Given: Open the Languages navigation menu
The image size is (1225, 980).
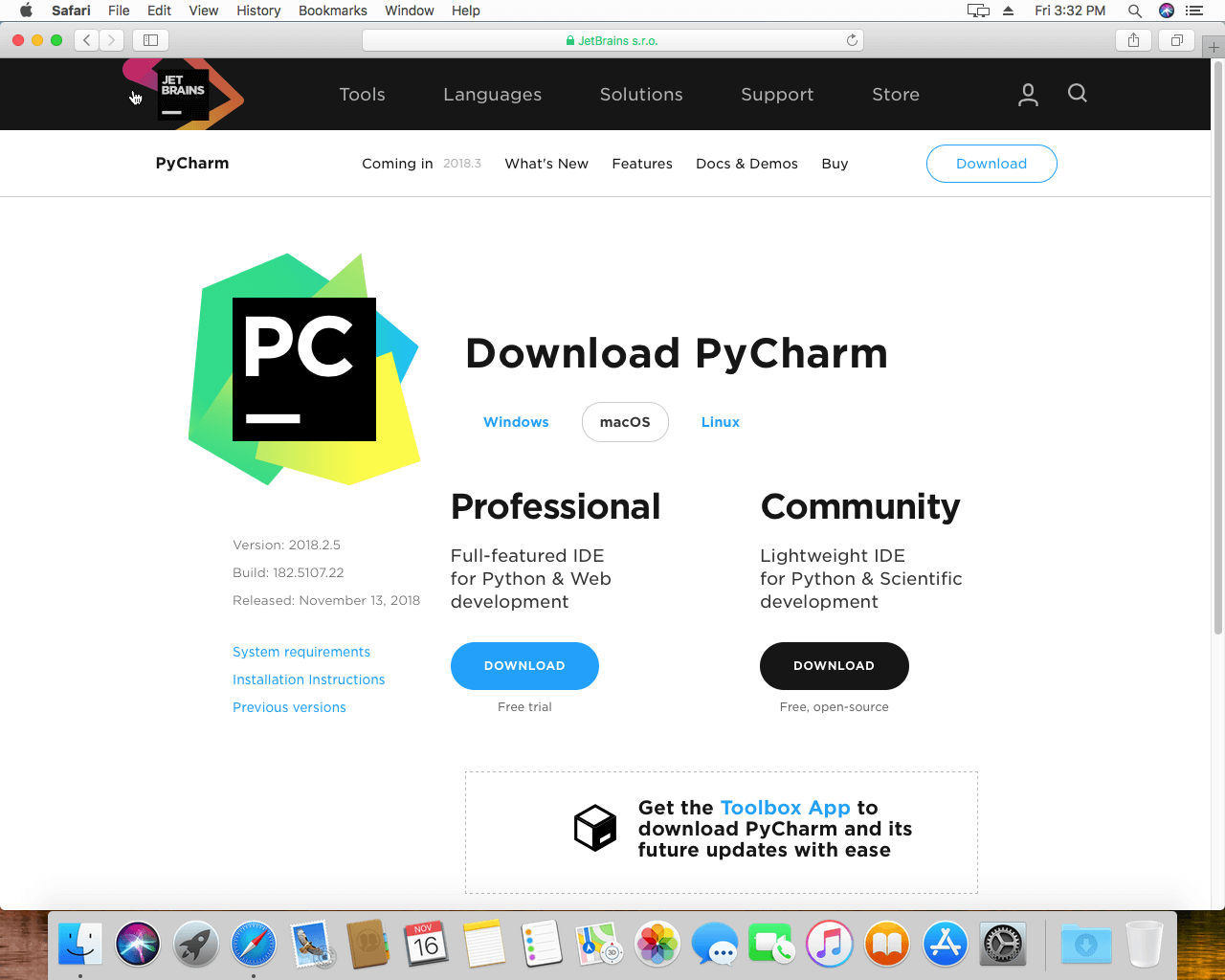Looking at the screenshot, I should (492, 95).
